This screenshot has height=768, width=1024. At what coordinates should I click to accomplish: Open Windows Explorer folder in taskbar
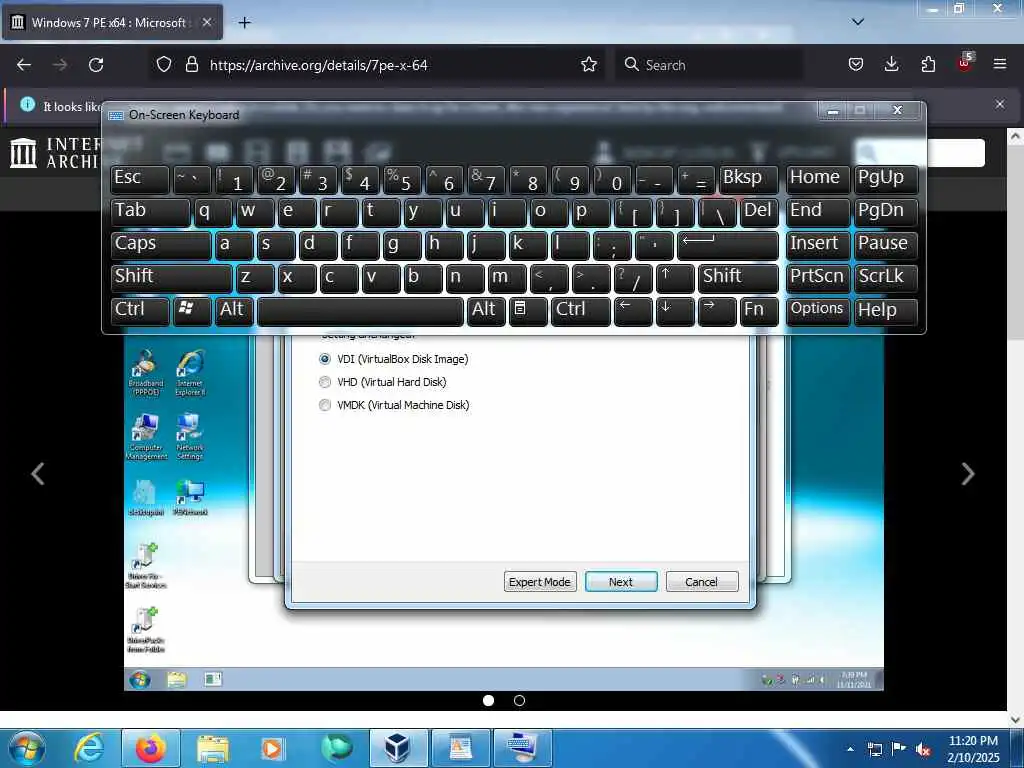tap(212, 748)
